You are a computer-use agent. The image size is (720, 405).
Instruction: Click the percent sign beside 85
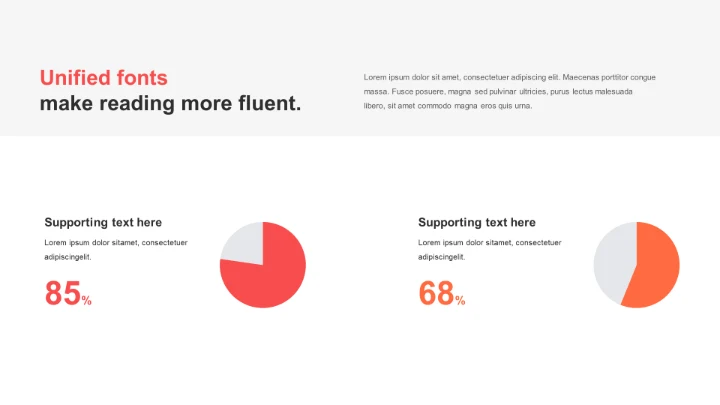87,300
